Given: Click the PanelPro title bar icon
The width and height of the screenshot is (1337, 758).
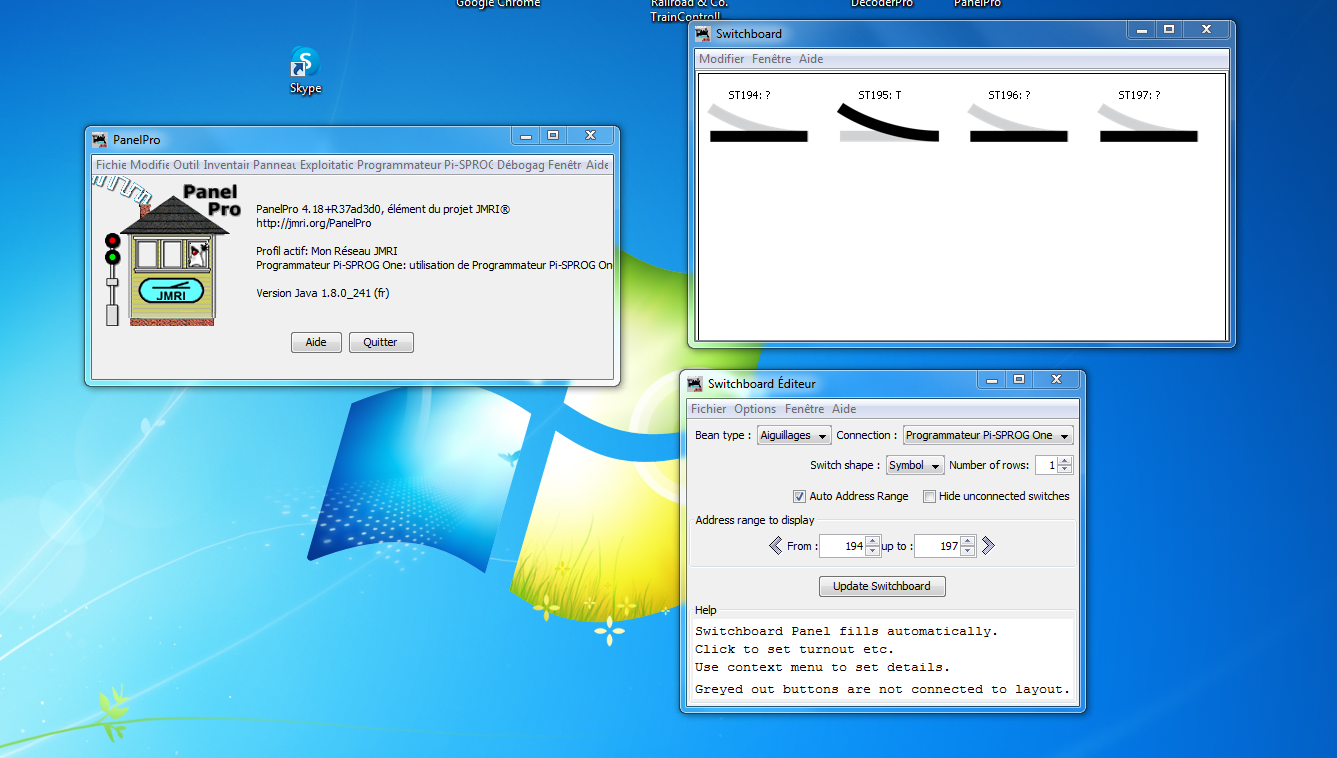Looking at the screenshot, I should (x=99, y=139).
